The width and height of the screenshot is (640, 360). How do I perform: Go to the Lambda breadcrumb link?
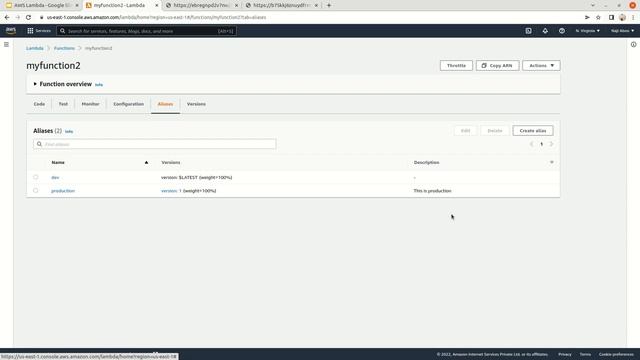coord(35,48)
